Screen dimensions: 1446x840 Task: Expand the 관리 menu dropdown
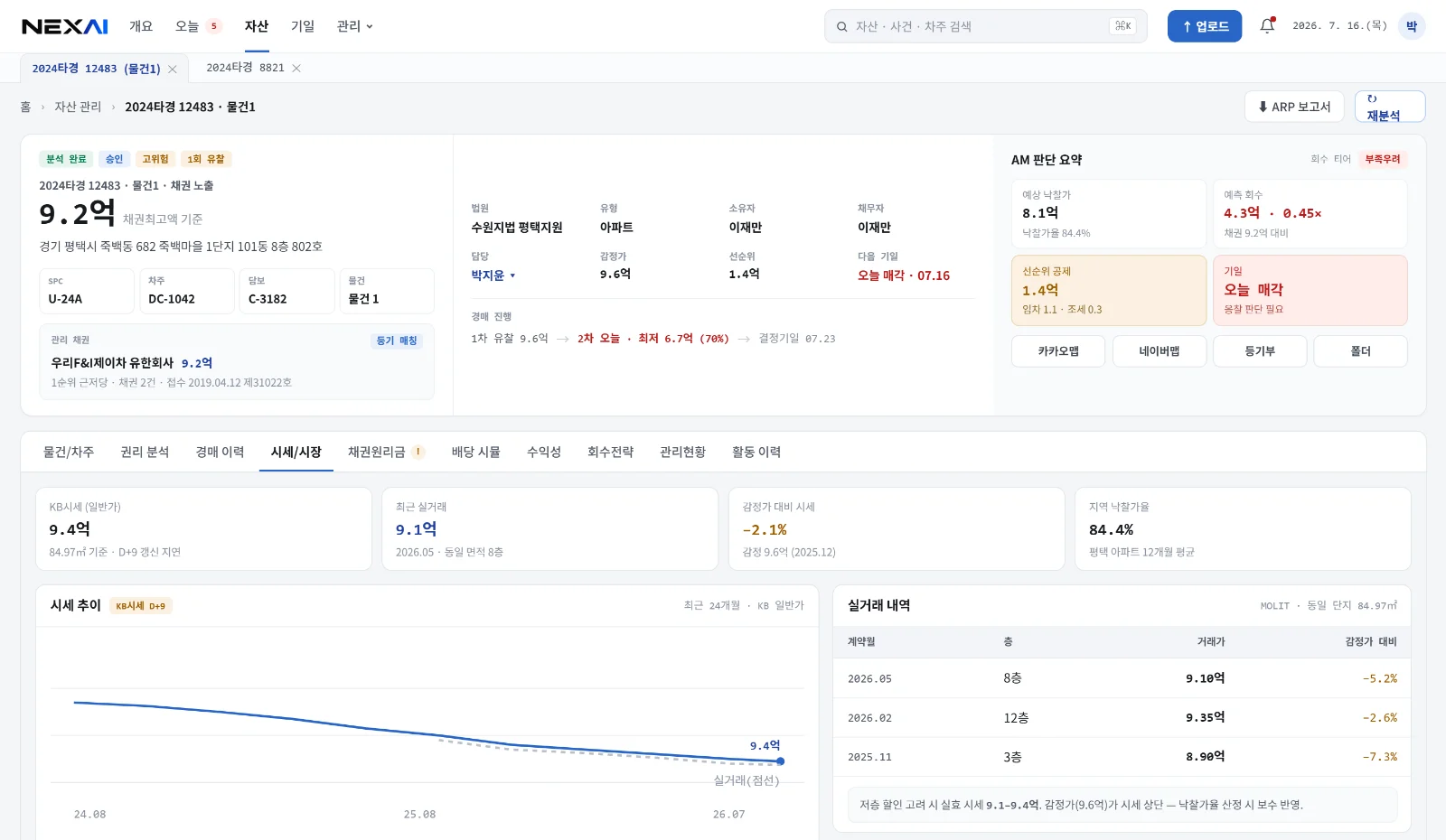coord(354,26)
